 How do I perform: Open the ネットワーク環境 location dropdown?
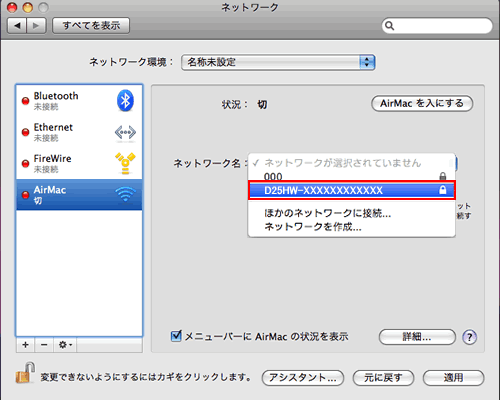(278, 62)
